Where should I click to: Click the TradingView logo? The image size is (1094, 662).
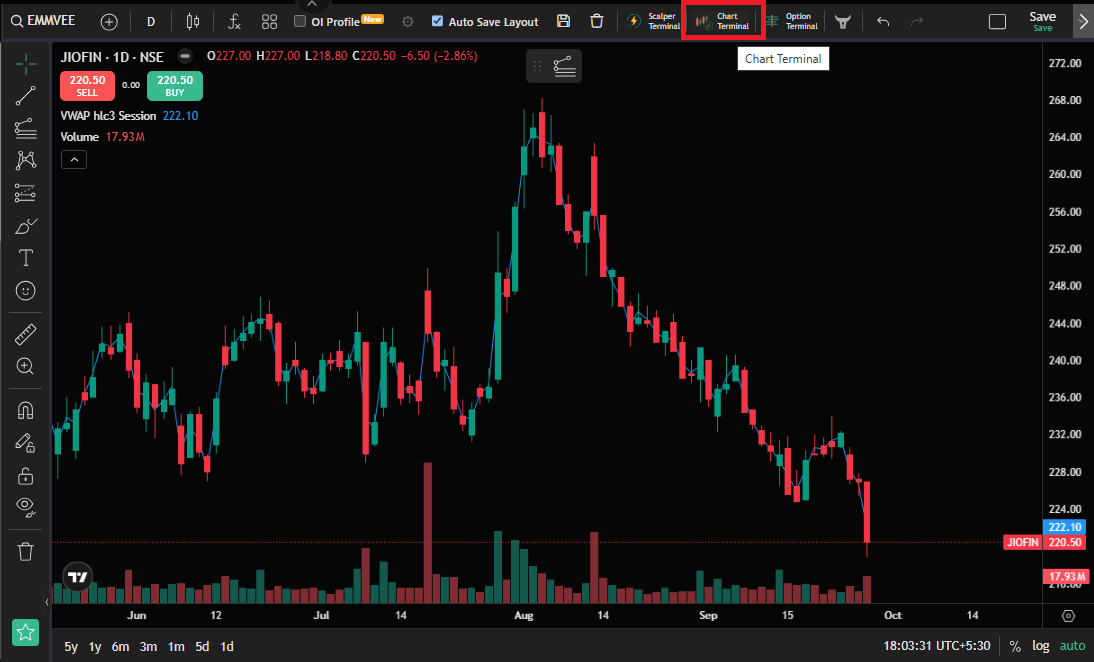(x=78, y=577)
